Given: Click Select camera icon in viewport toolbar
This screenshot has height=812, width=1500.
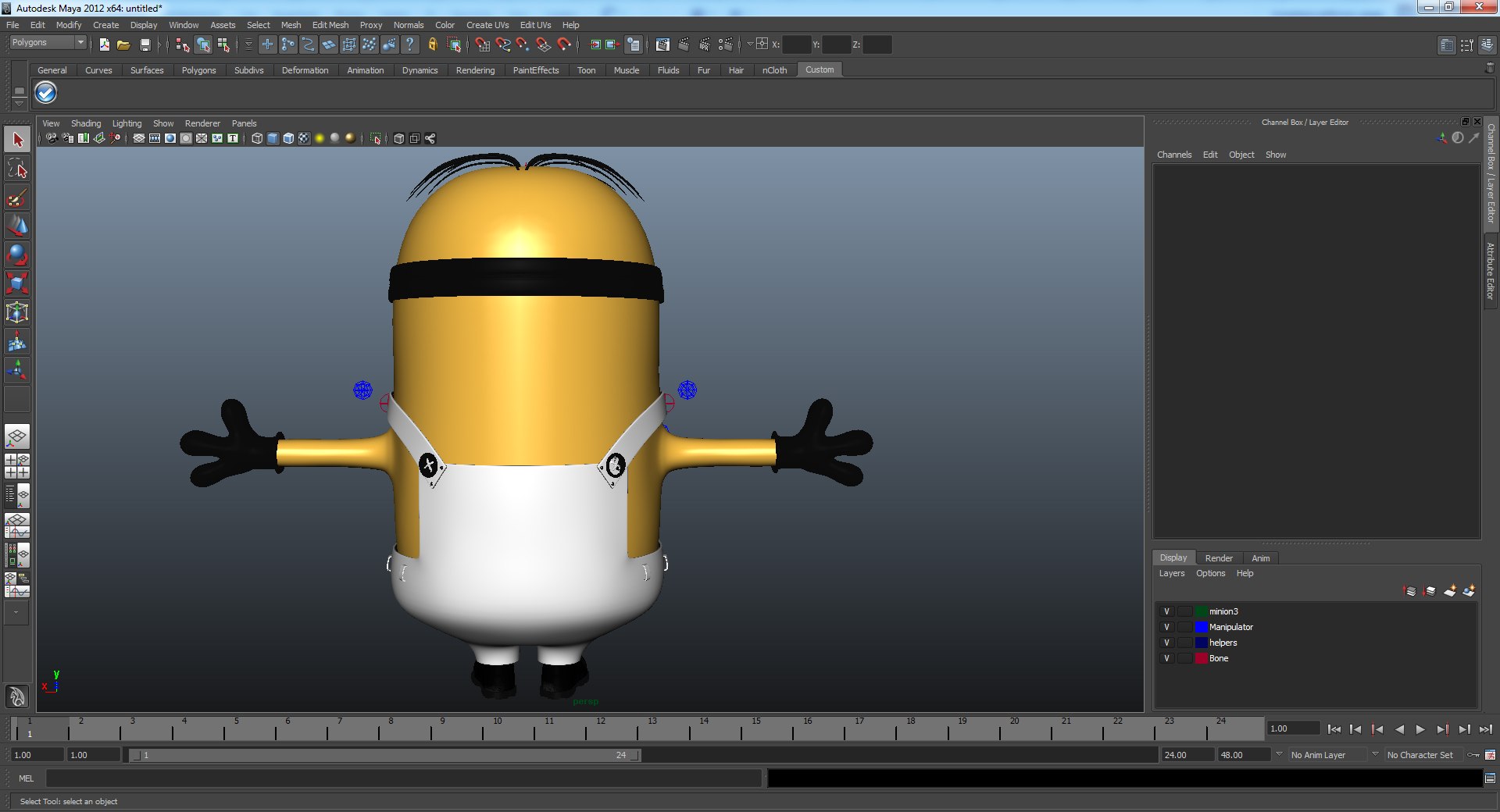Looking at the screenshot, I should (x=52, y=138).
